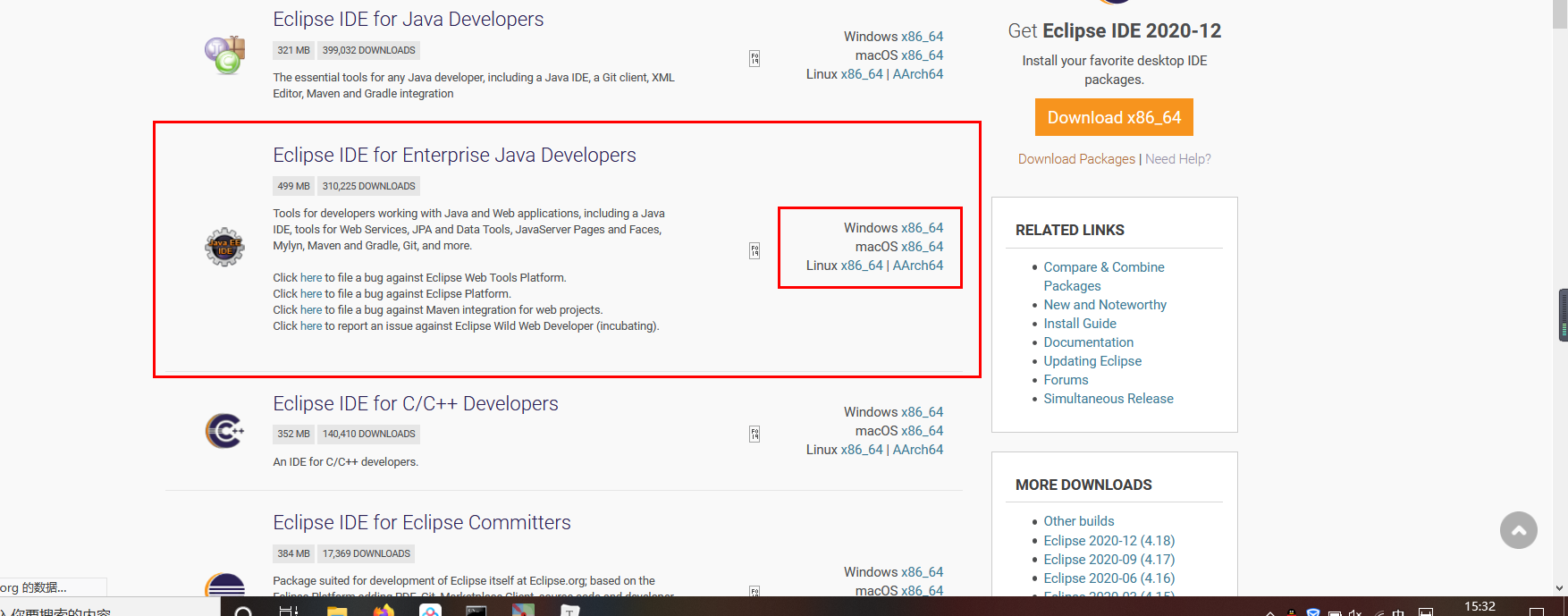Download Java Developers macOS x86_64
The width and height of the screenshot is (1568, 616).
click(x=923, y=55)
